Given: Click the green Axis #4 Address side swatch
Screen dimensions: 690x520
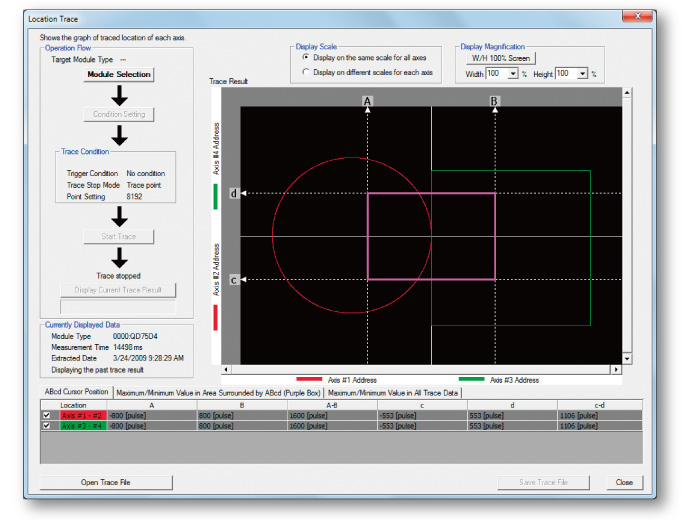Looking at the screenshot, I should [216, 197].
